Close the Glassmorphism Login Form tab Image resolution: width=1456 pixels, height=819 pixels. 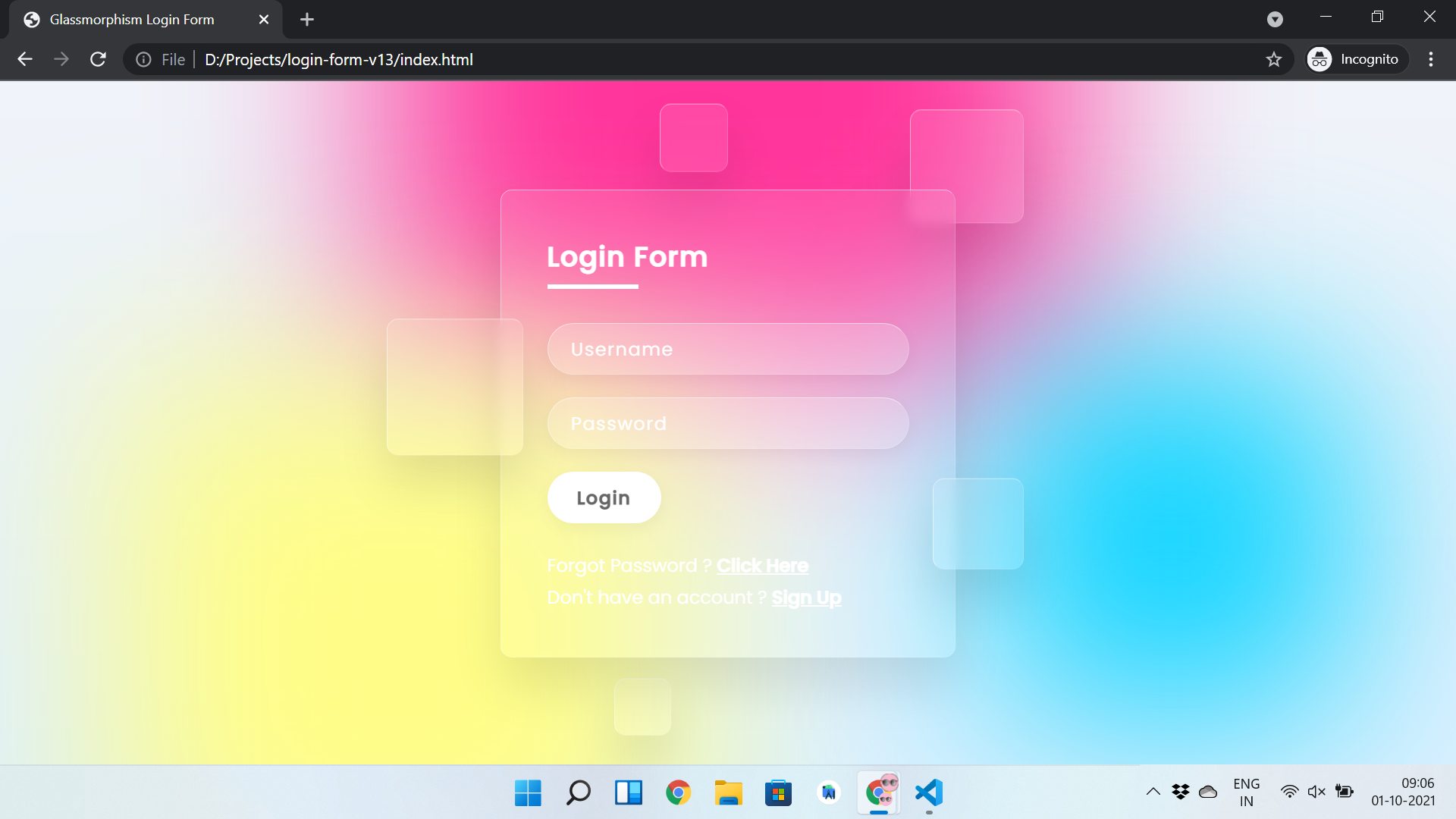coord(264,20)
